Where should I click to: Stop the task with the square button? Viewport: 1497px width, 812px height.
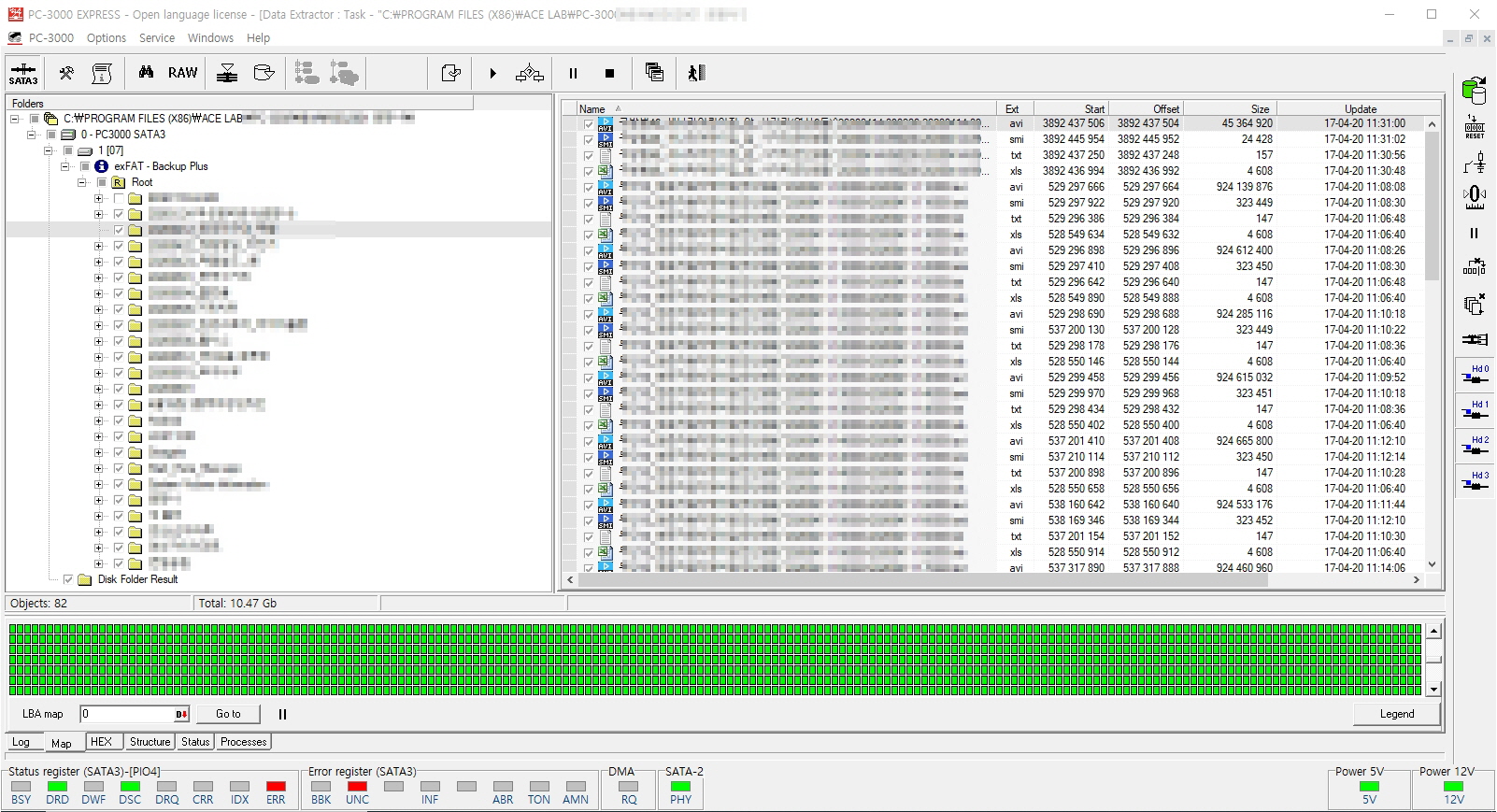[609, 73]
